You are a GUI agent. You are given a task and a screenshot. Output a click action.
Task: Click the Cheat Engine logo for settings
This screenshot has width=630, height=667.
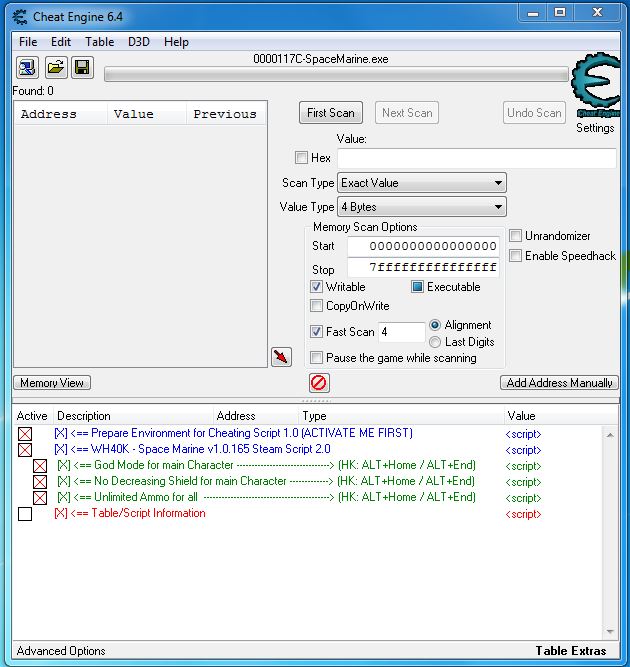(x=596, y=86)
